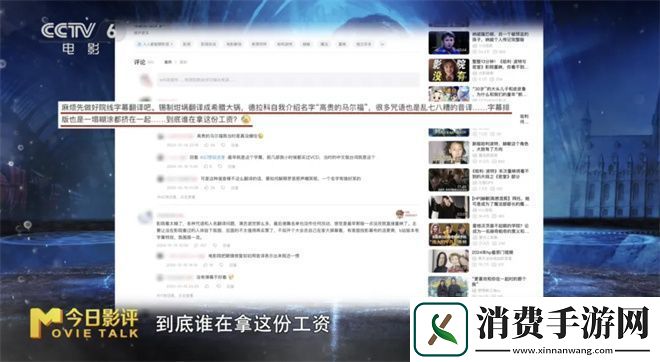
Task: Expand the video tag row chevron
Action: (x=383, y=44)
